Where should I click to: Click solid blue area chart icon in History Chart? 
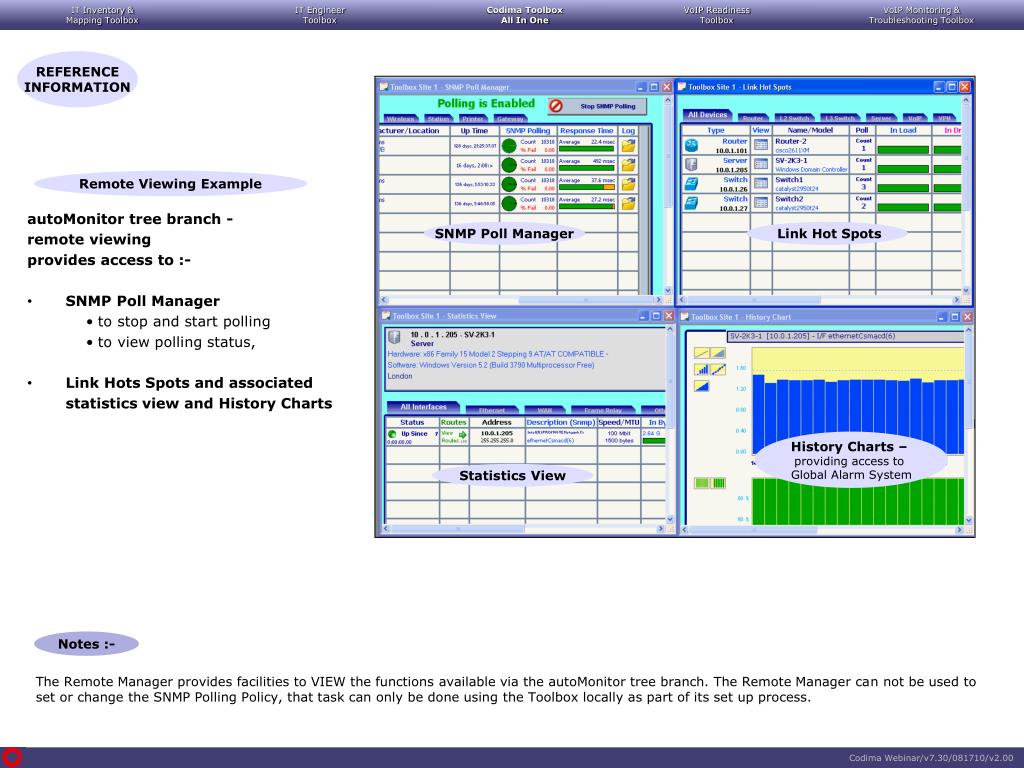pos(701,386)
